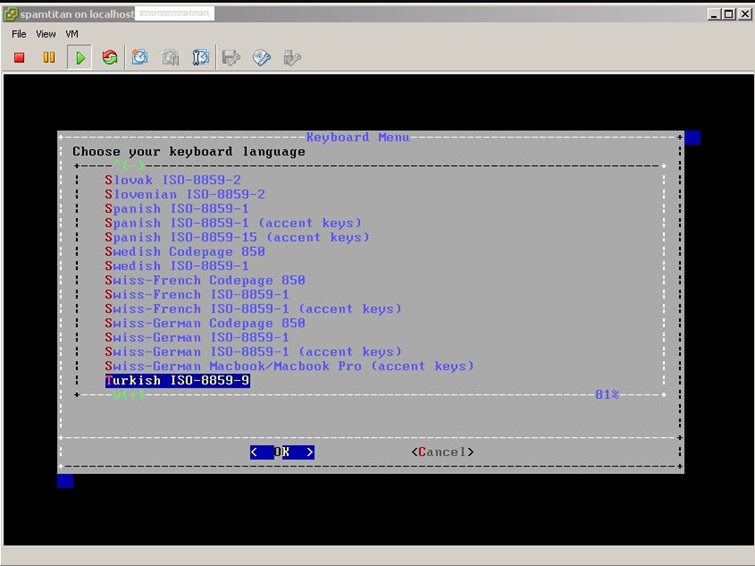Image resolution: width=755 pixels, height=566 pixels.
Task: Select Swiss-German Macbook/Macbook Pro (accent keys)
Action: point(289,366)
